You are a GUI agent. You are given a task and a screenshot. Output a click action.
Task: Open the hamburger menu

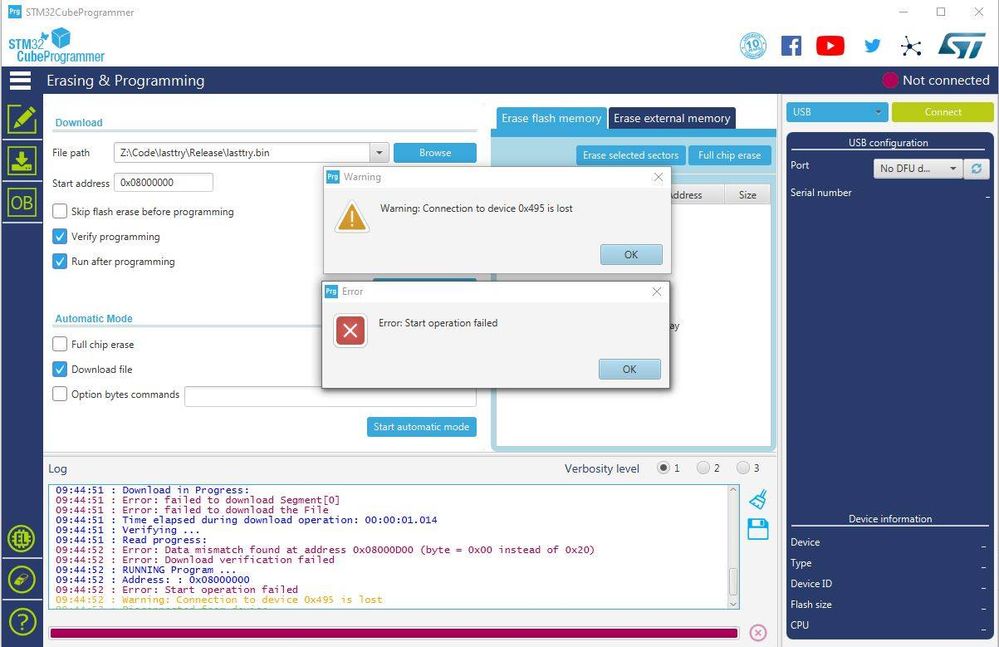pyautogui.click(x=20, y=81)
